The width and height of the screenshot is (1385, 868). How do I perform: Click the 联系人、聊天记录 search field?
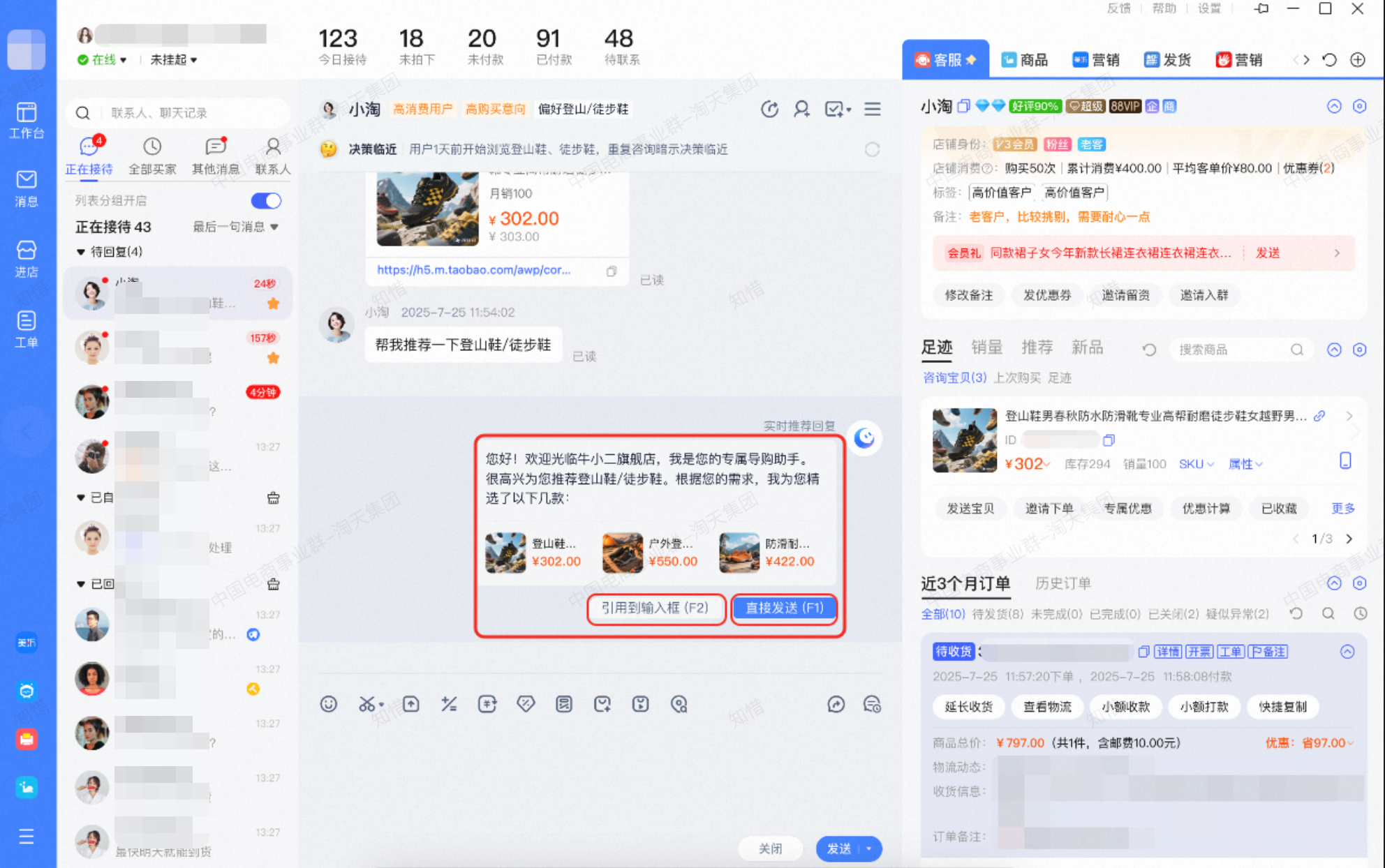click(178, 112)
